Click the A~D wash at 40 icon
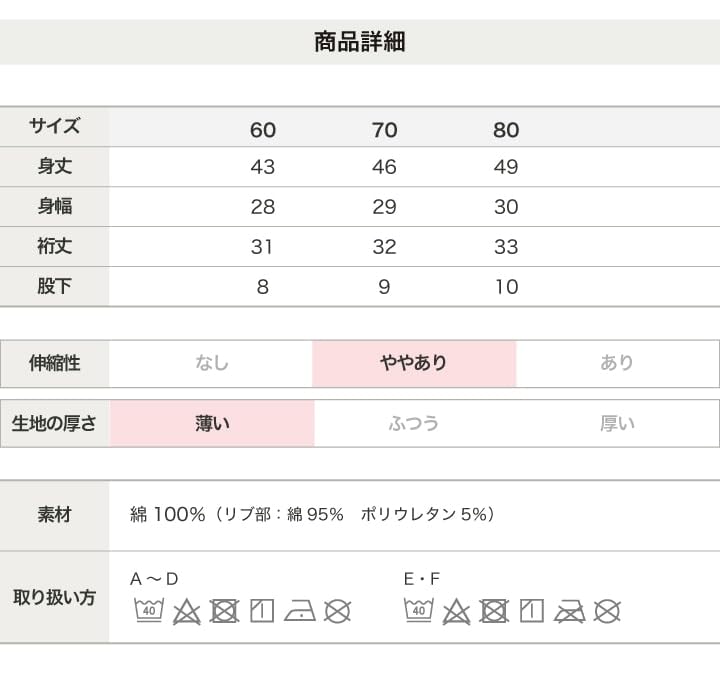720x680 pixels. click(x=149, y=611)
